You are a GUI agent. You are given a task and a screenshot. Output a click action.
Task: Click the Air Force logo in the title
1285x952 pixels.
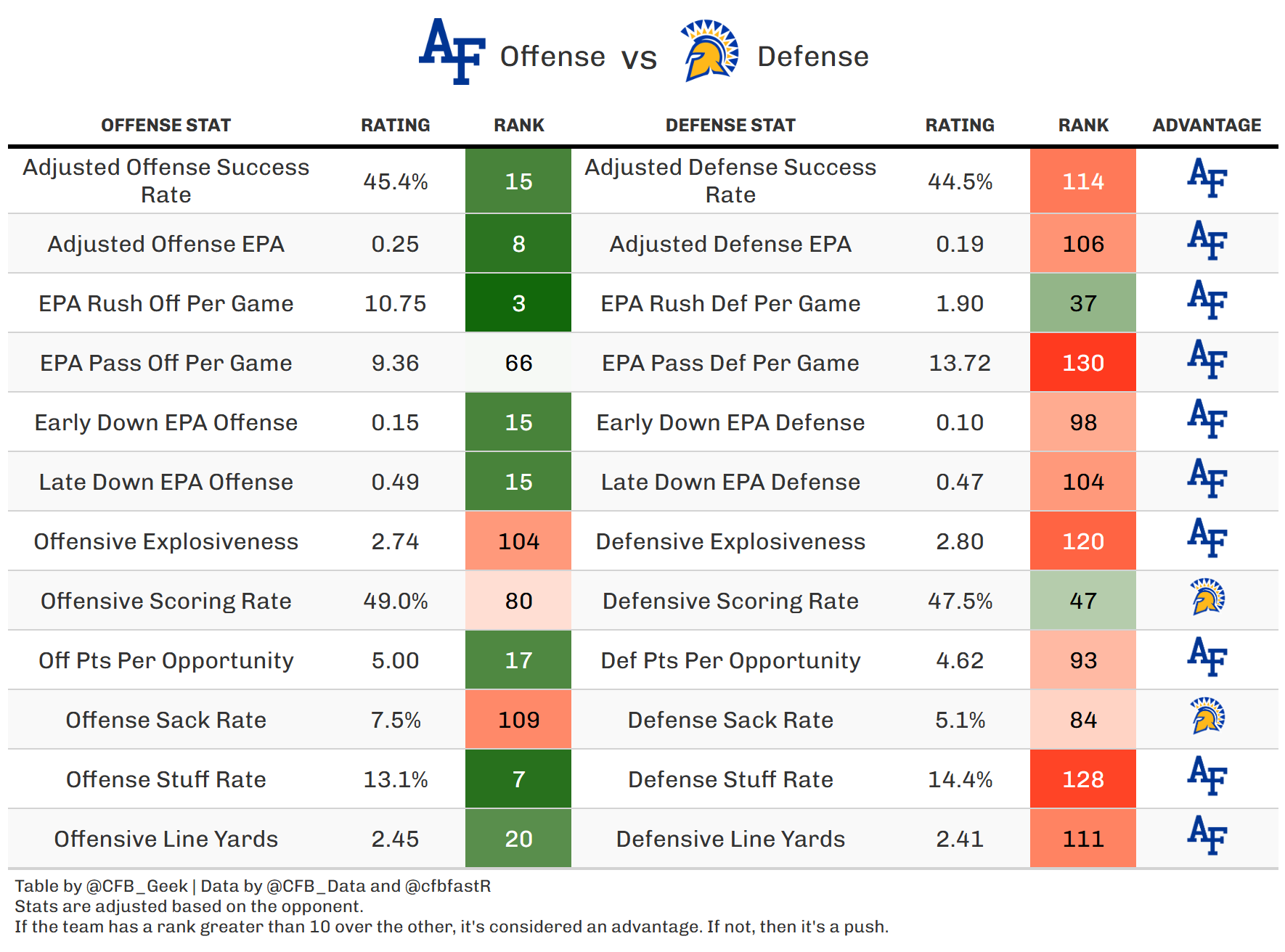(x=452, y=52)
